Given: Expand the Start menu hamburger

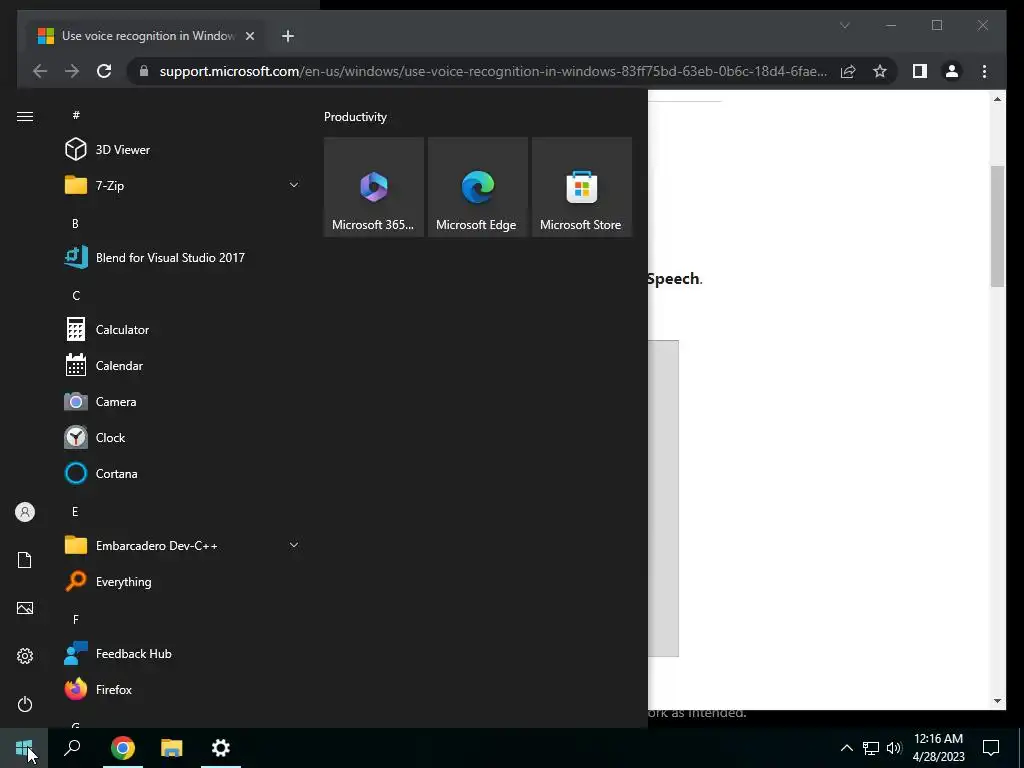Looking at the screenshot, I should tap(25, 116).
